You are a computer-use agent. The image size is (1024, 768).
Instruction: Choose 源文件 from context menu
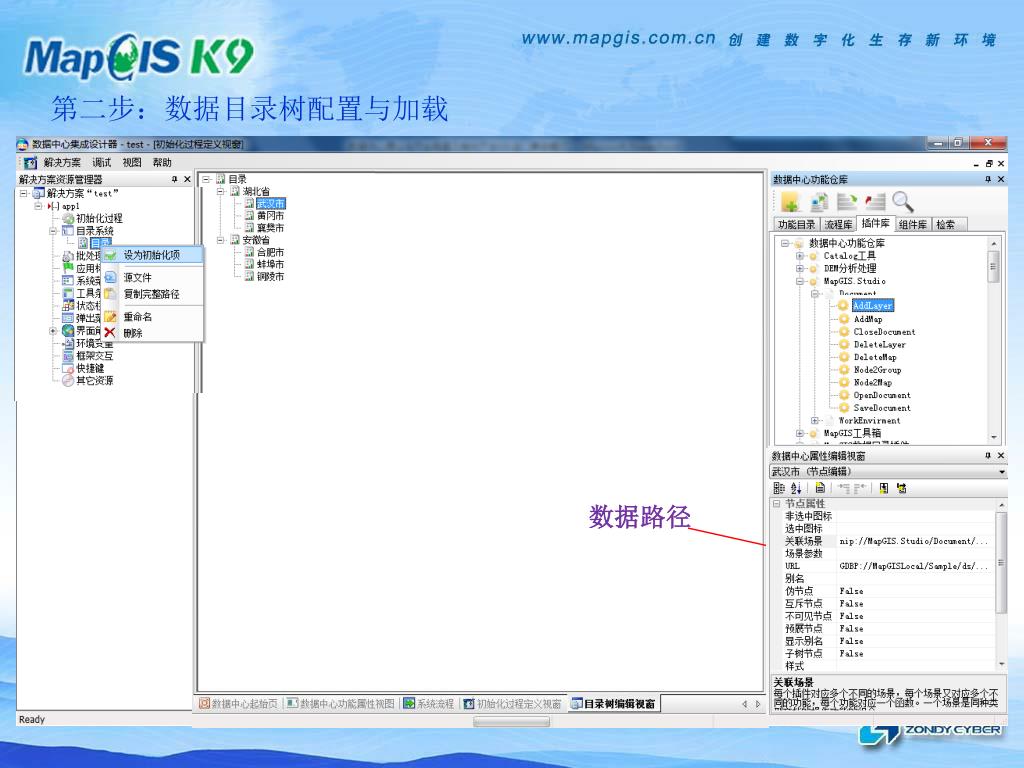click(152, 277)
